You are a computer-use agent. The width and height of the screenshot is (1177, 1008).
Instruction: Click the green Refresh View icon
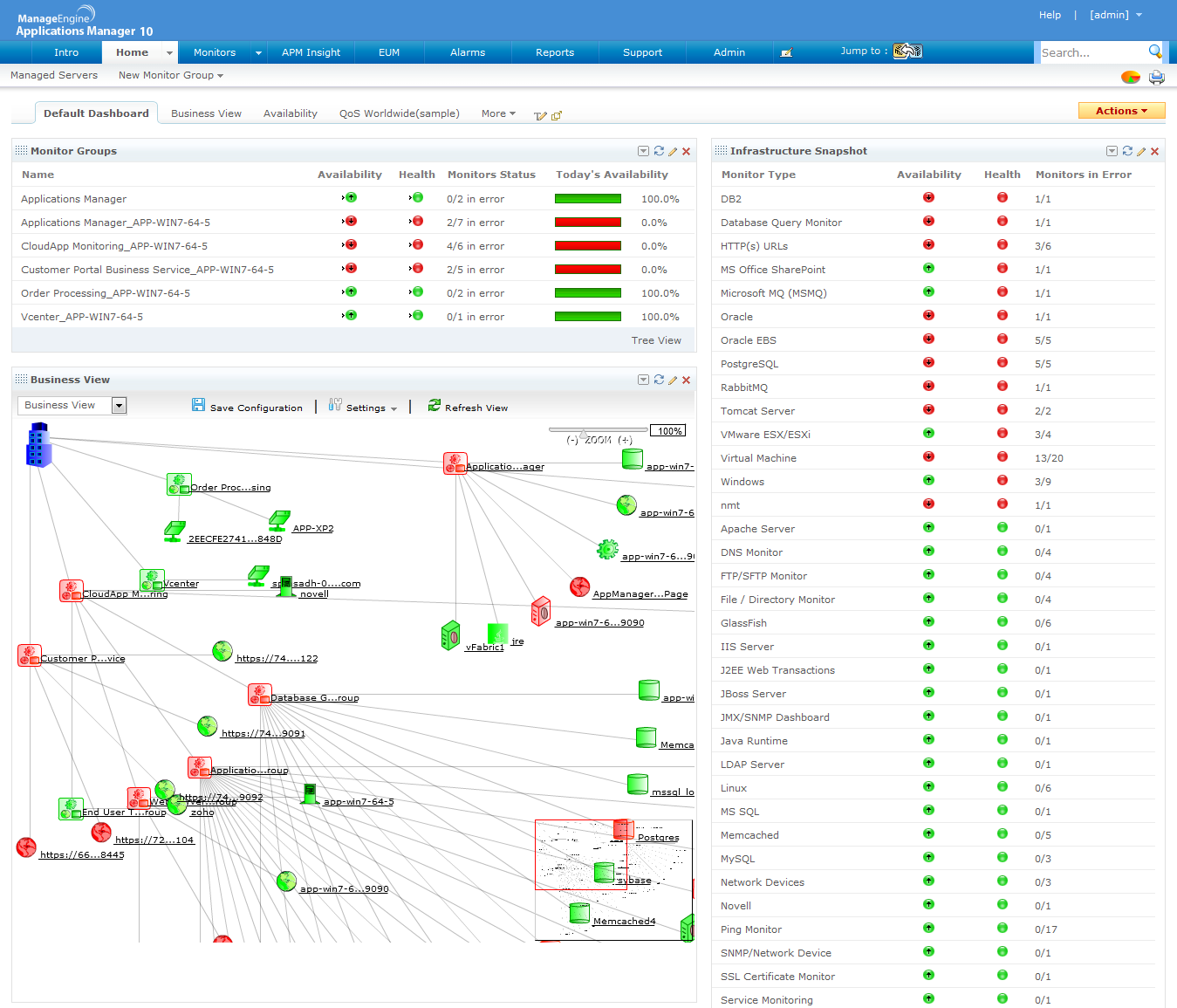[434, 405]
